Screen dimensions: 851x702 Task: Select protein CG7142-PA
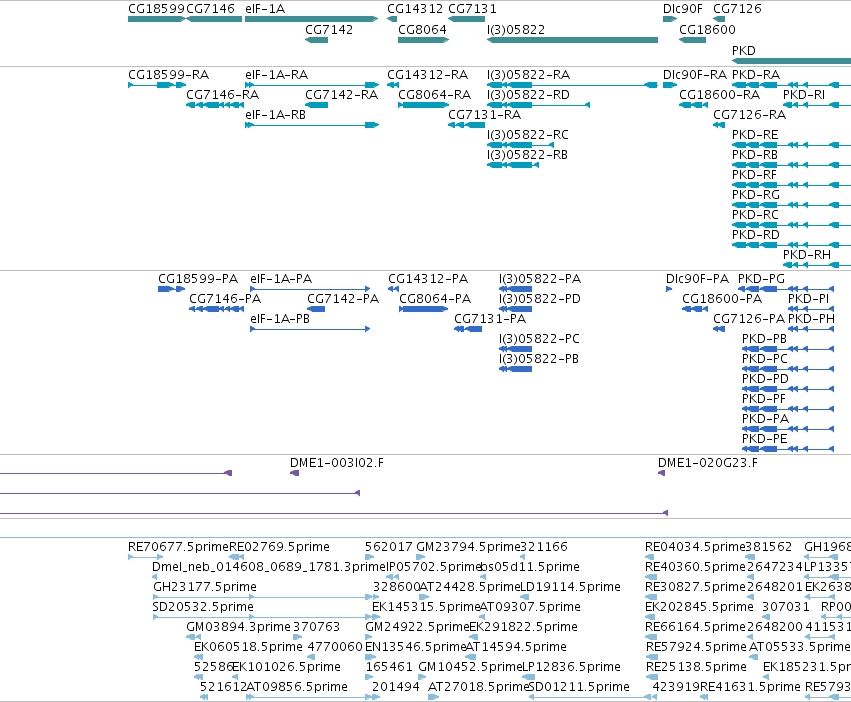point(343,299)
